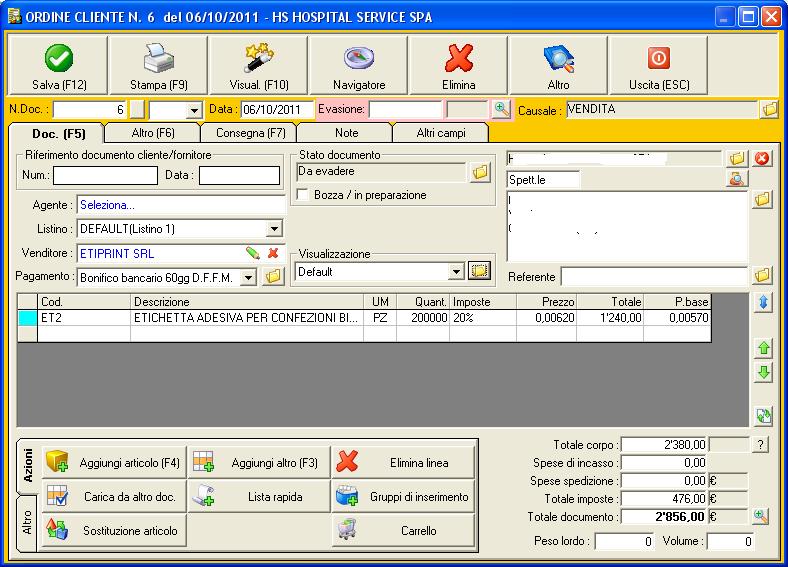Open the Altro magnifier toolbar button
This screenshot has width=788, height=567.
(x=558, y=65)
